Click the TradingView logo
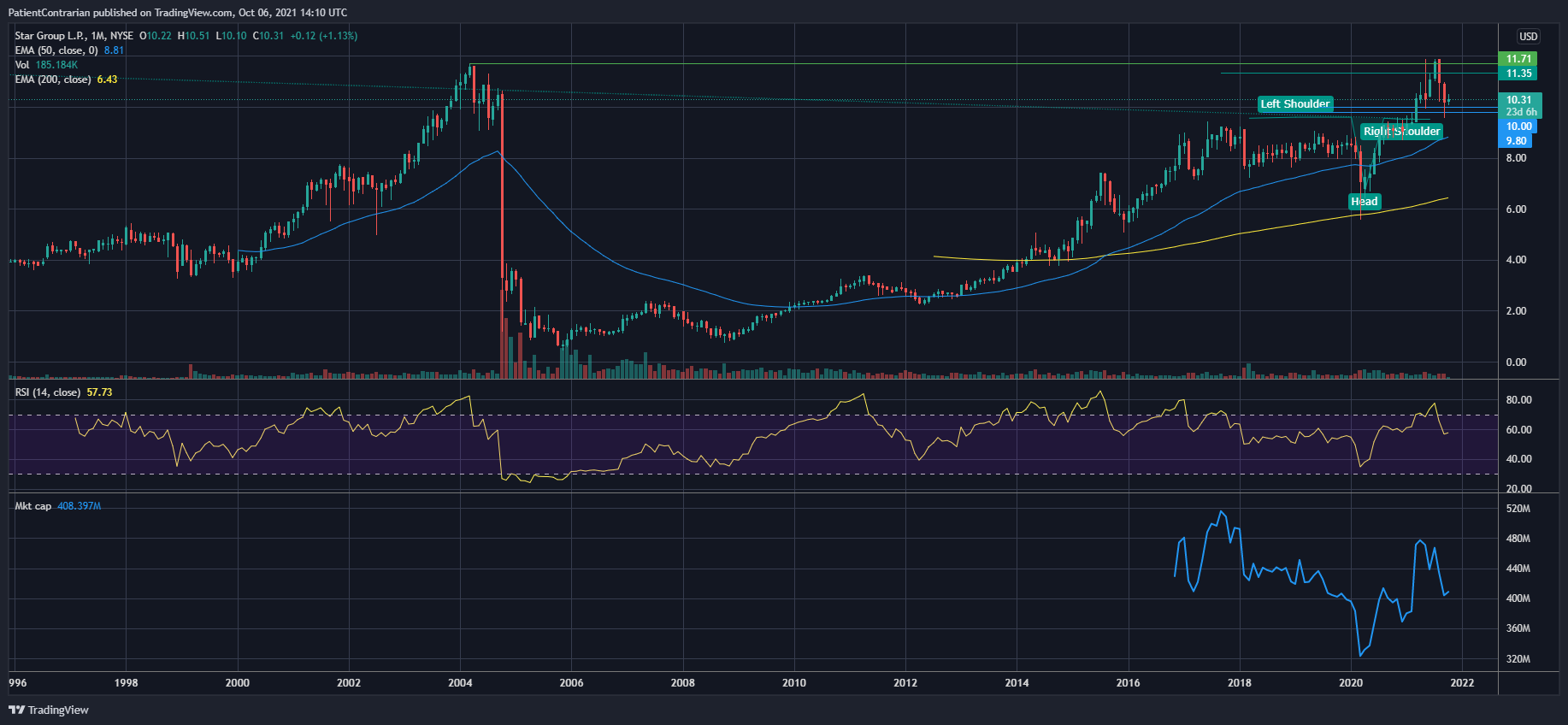 click(49, 710)
